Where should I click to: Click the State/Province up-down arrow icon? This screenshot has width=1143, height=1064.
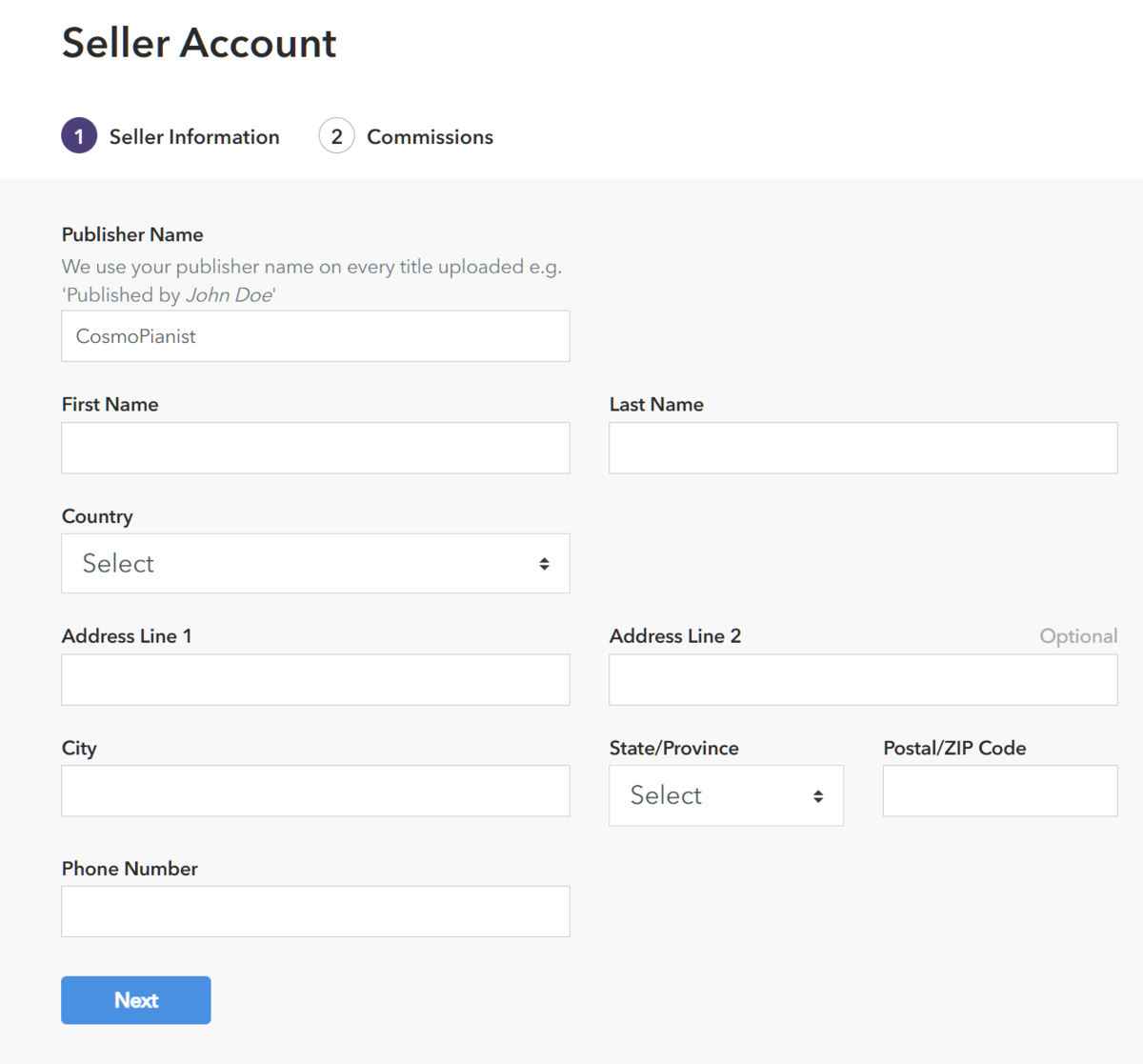click(x=818, y=796)
